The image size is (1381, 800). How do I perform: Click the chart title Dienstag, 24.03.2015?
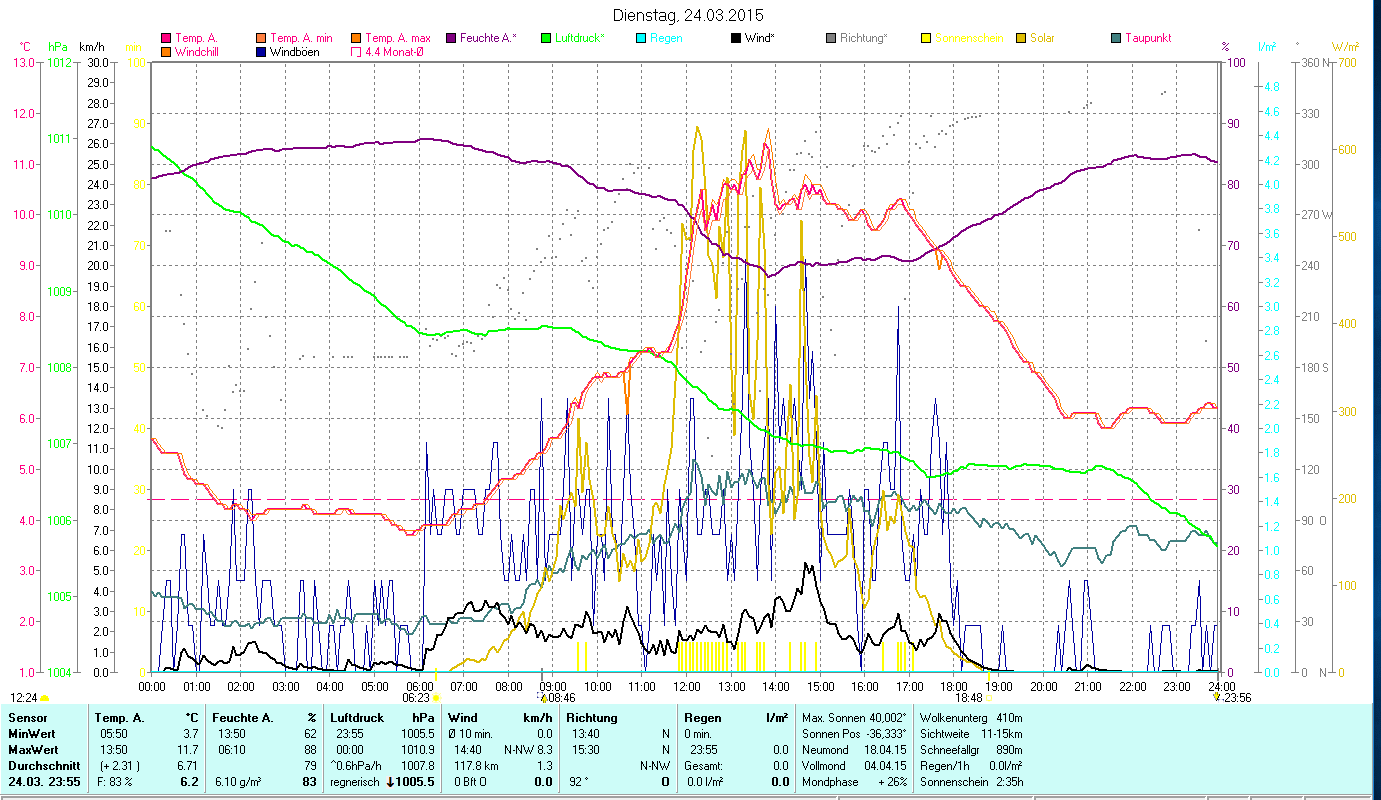[687, 16]
